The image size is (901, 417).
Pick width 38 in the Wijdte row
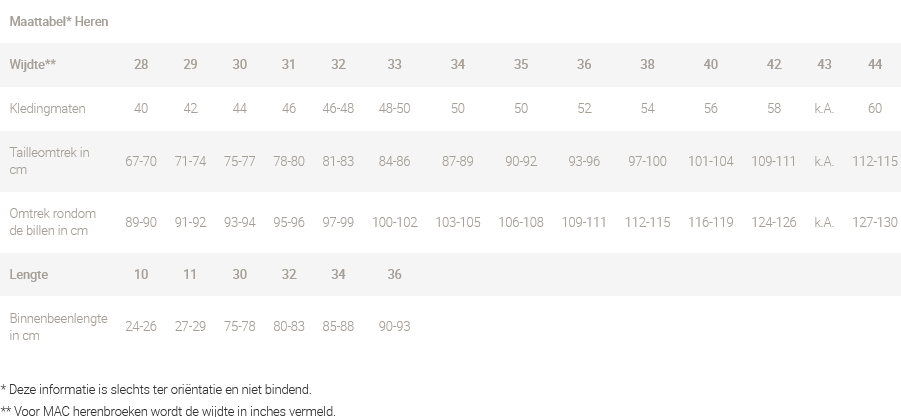[647, 65]
